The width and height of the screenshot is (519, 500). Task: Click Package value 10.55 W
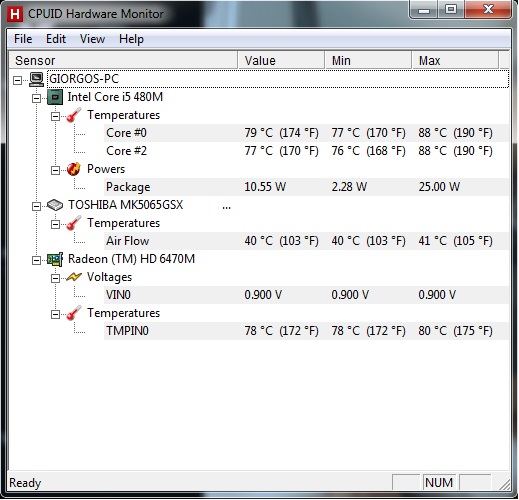coord(265,187)
